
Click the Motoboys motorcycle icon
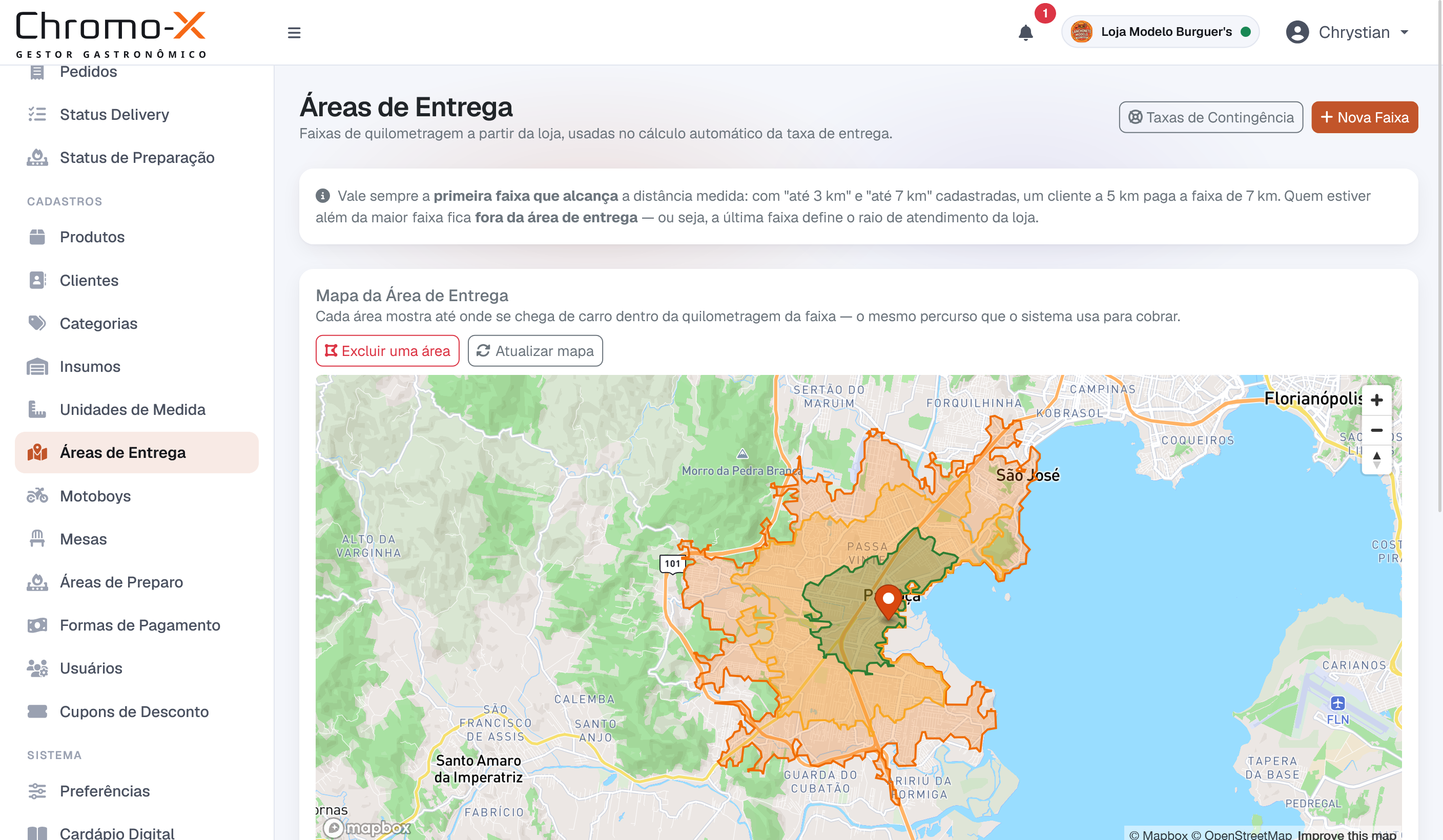point(37,495)
